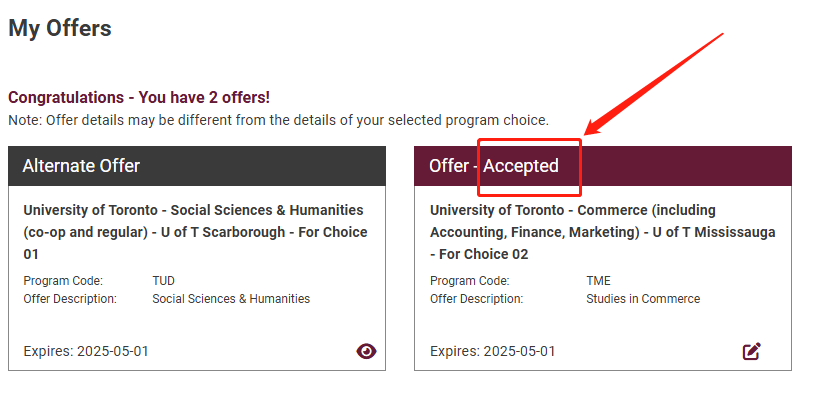Click the eye icon on Alternate Offer card
The image size is (821, 395).
[x=366, y=351]
